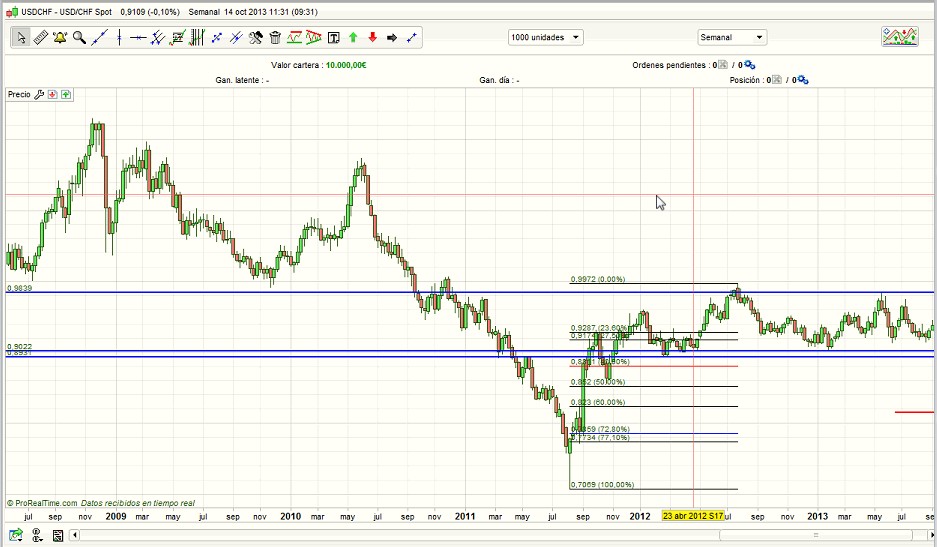Click the 0.852 (50.00%) Fibonacci level label

pos(598,382)
